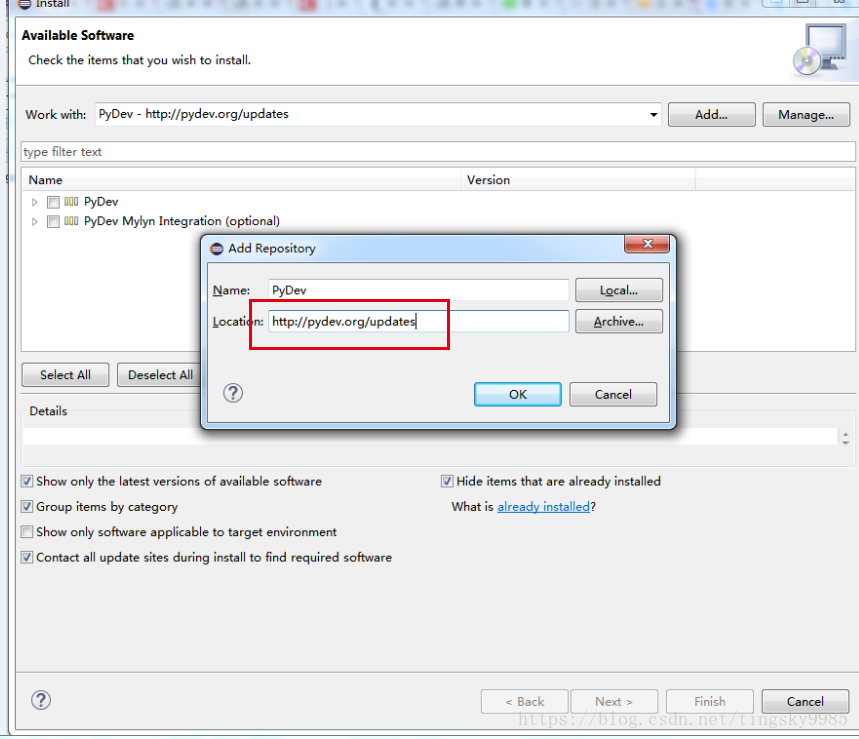Toggle Group items by category checkbox
Screen dimensions: 859x739
click(27, 507)
